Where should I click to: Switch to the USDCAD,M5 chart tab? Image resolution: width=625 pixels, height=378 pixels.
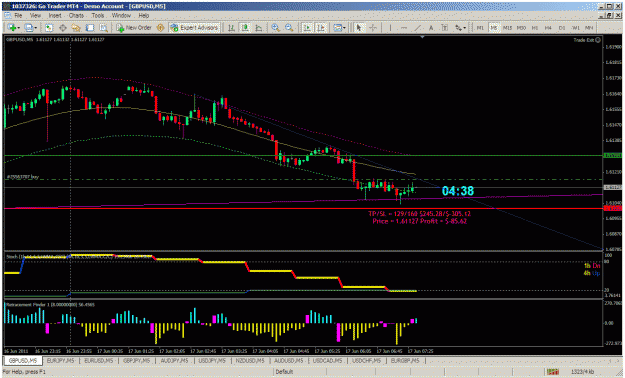coord(327,360)
